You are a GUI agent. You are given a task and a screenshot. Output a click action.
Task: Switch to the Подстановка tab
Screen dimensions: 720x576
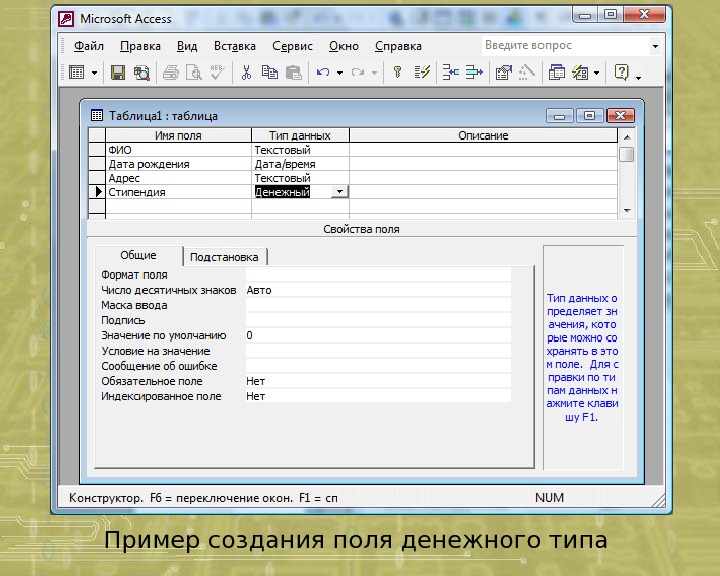[x=224, y=257]
